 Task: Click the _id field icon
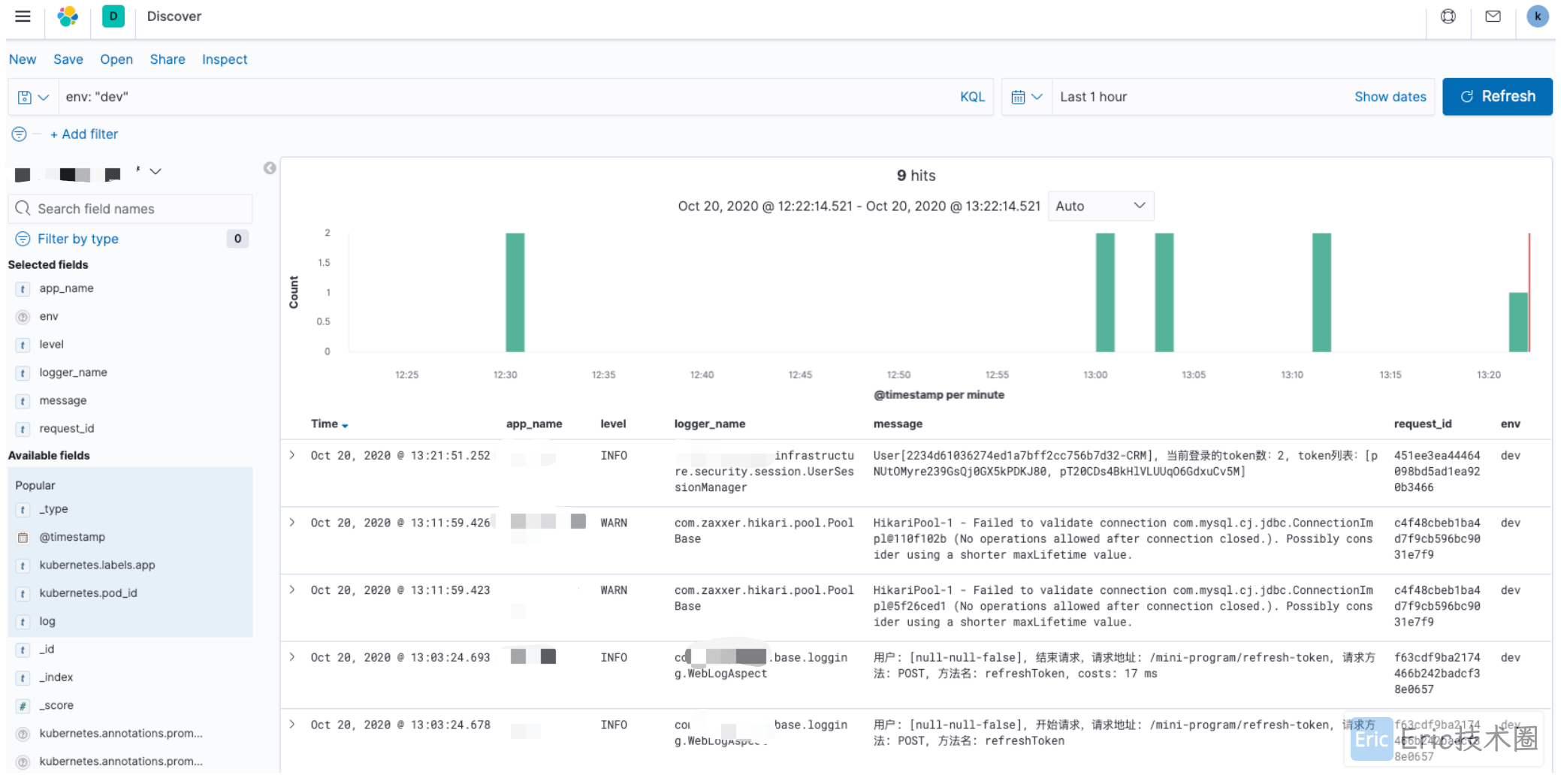23,650
